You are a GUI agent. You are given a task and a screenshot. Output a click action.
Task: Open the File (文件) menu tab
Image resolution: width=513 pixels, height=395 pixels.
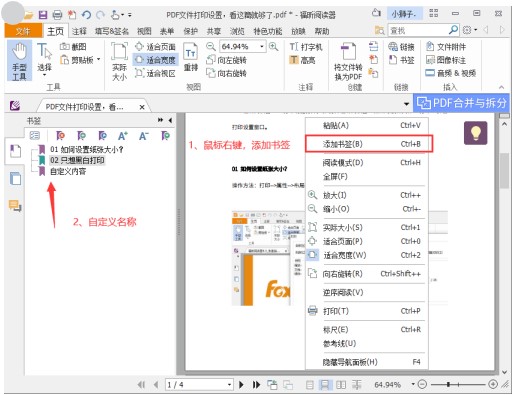pos(23,31)
